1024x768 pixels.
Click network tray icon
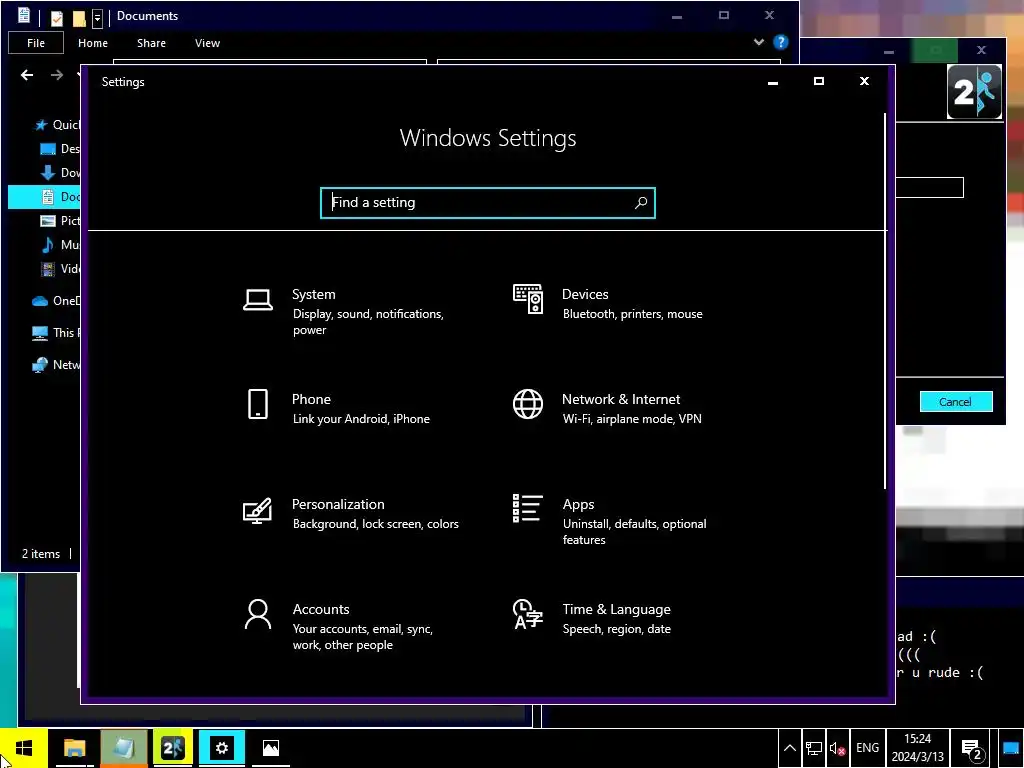[x=814, y=748]
